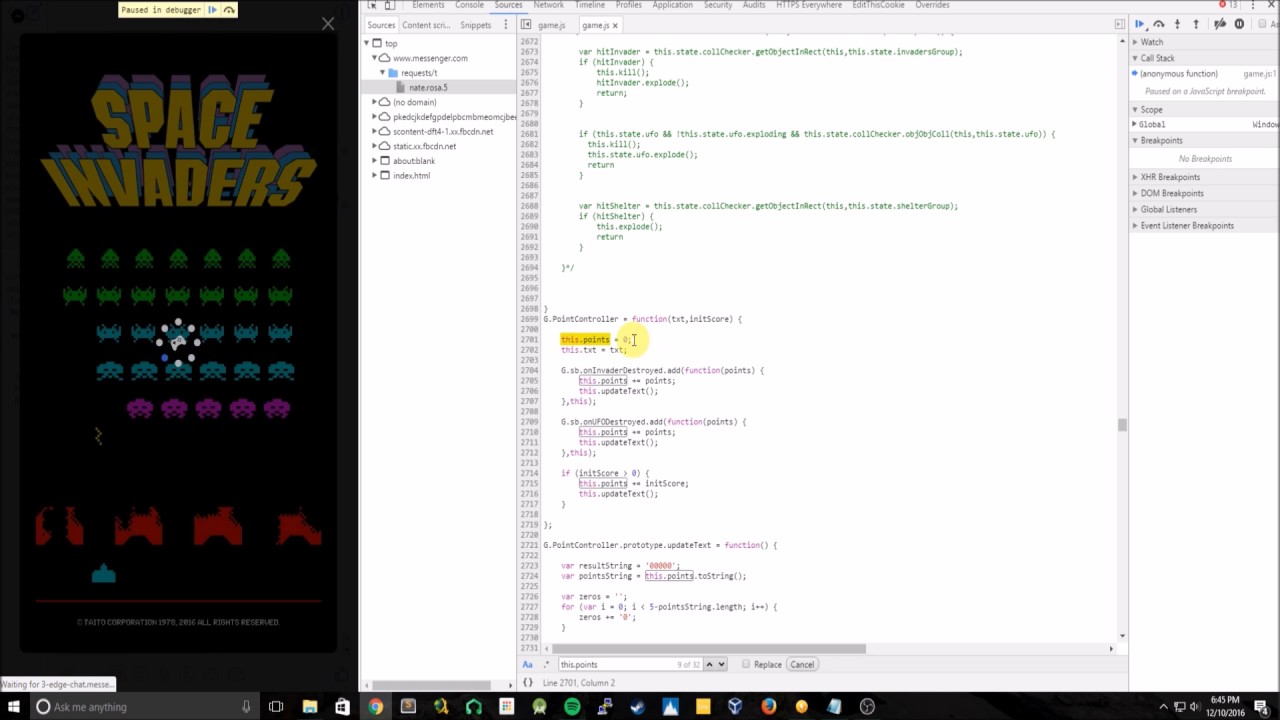Open the EditThisCookie tab
1280x720 pixels.
point(879,5)
